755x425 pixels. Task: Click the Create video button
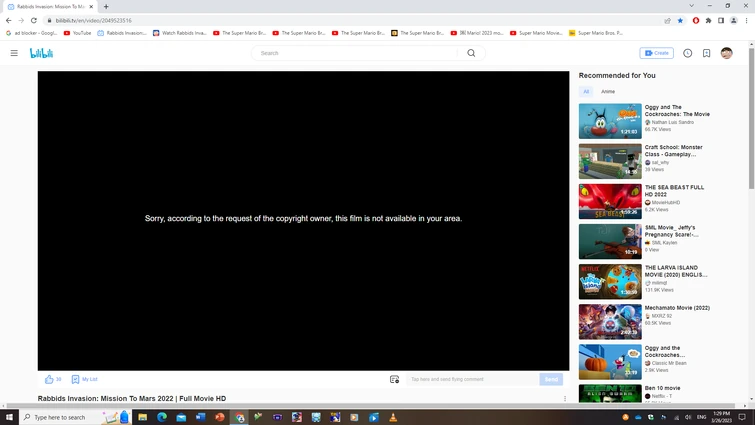tap(656, 53)
